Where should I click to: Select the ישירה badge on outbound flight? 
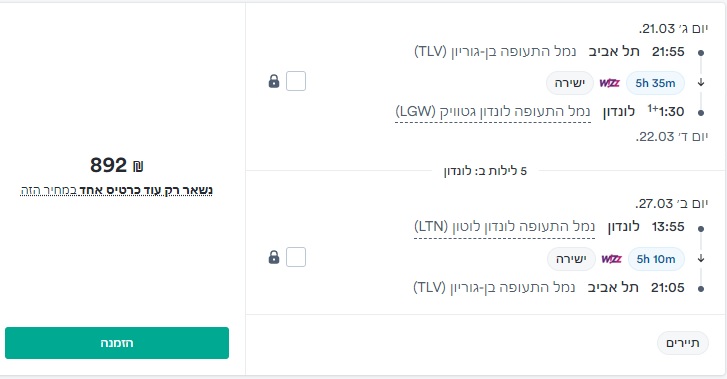point(569,83)
